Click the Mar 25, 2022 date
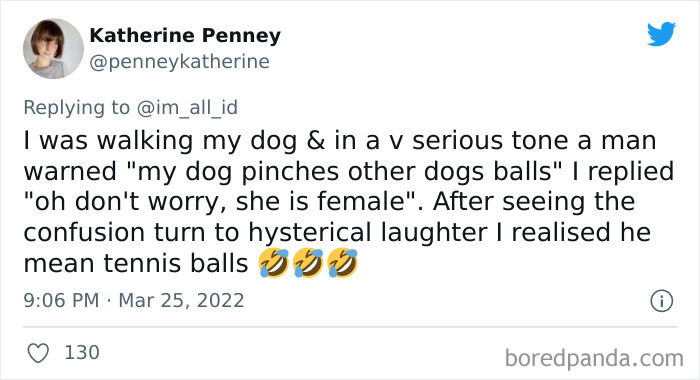 [181, 300]
